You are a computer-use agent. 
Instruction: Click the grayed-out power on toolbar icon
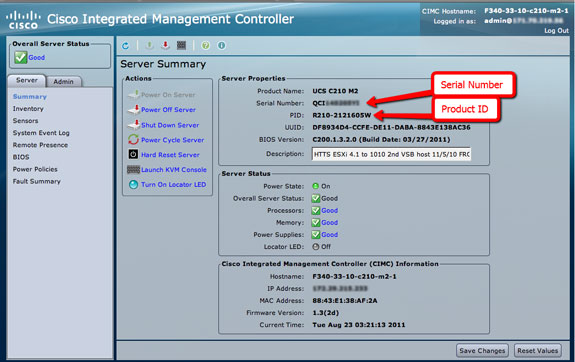pos(149,45)
